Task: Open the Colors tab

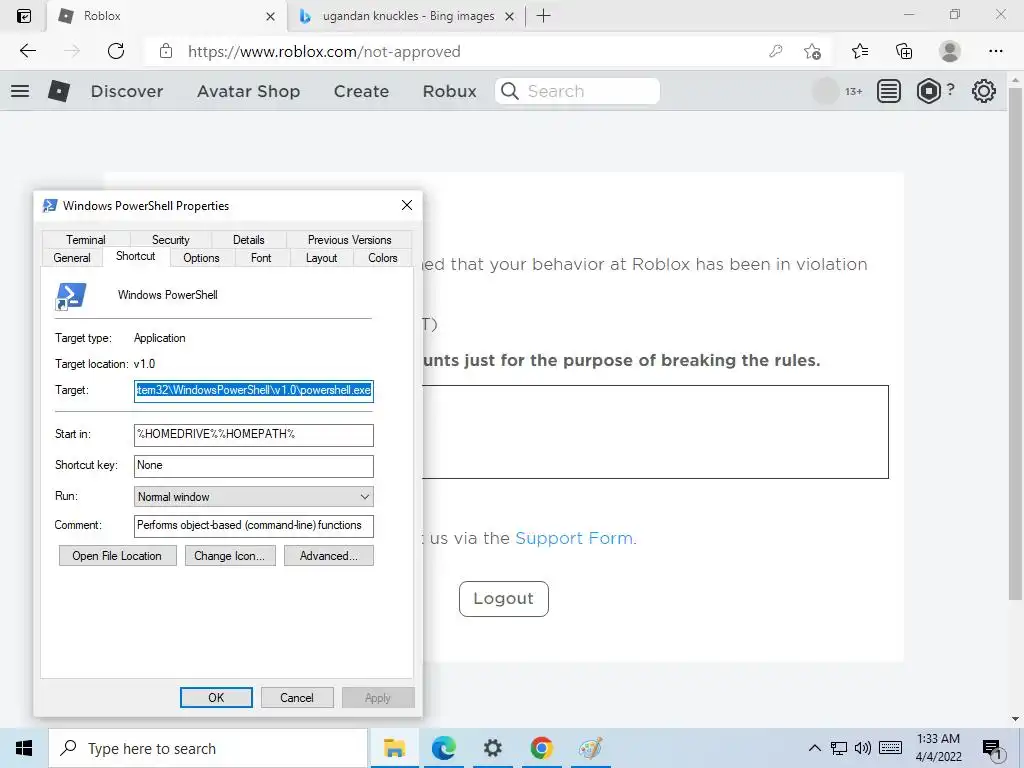Action: coord(383,258)
